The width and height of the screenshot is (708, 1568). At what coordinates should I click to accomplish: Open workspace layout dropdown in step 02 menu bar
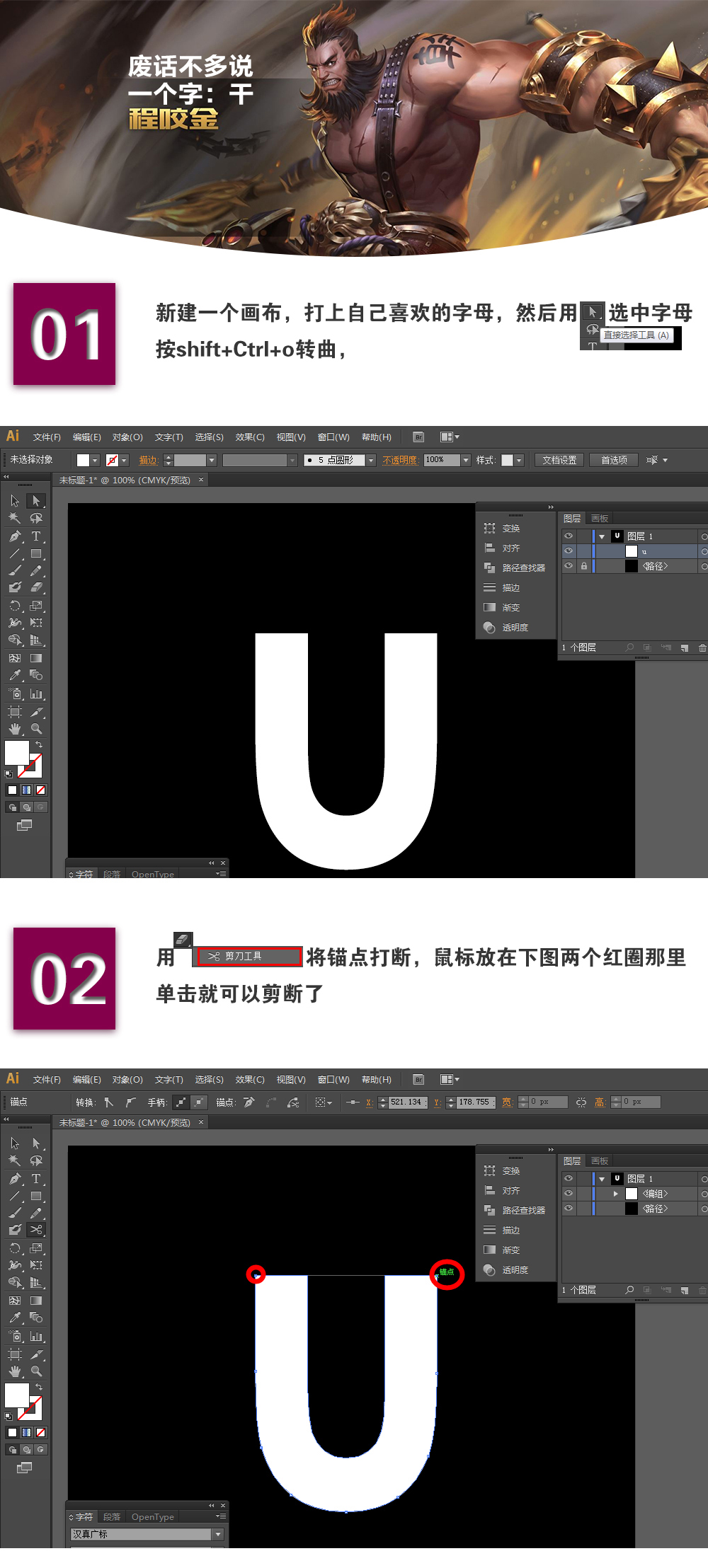click(450, 1079)
